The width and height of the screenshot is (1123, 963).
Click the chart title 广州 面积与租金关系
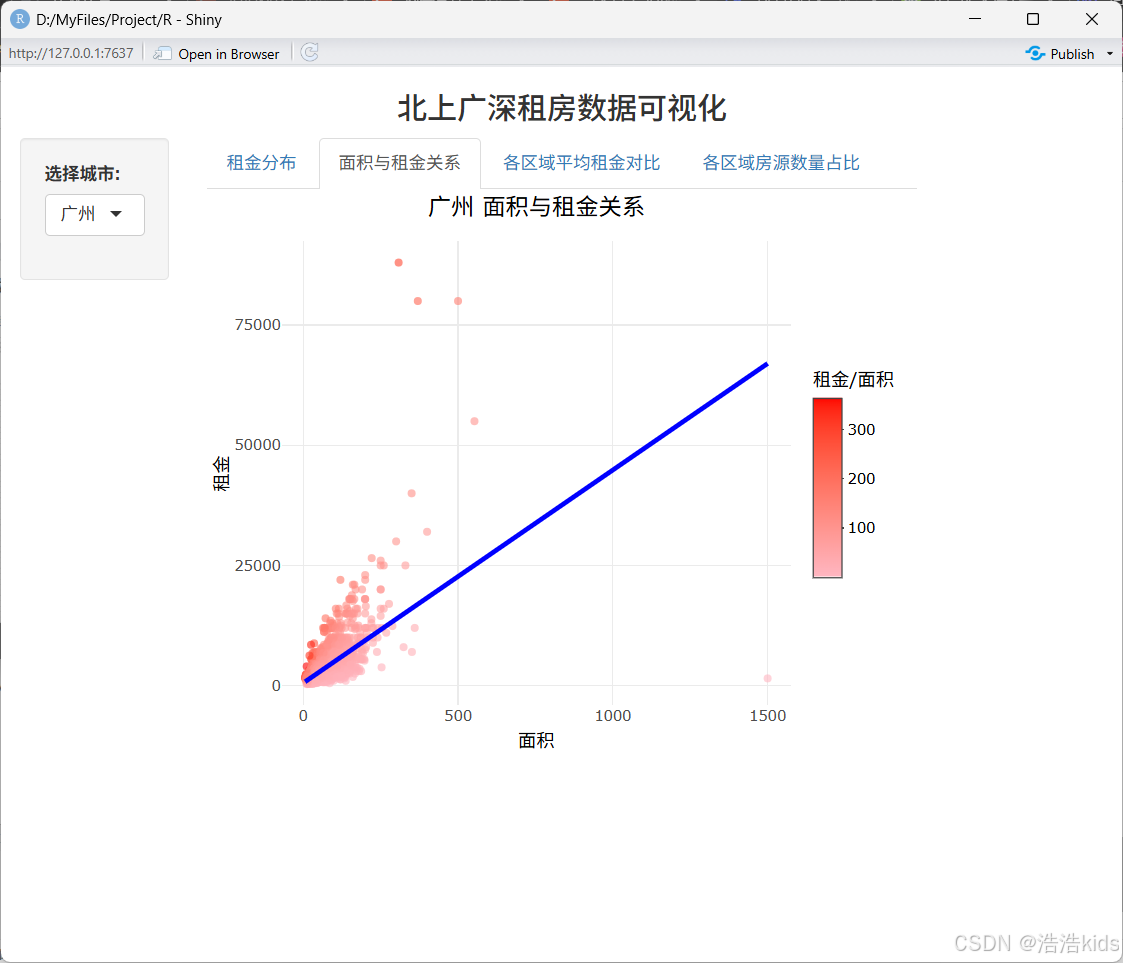click(x=536, y=207)
